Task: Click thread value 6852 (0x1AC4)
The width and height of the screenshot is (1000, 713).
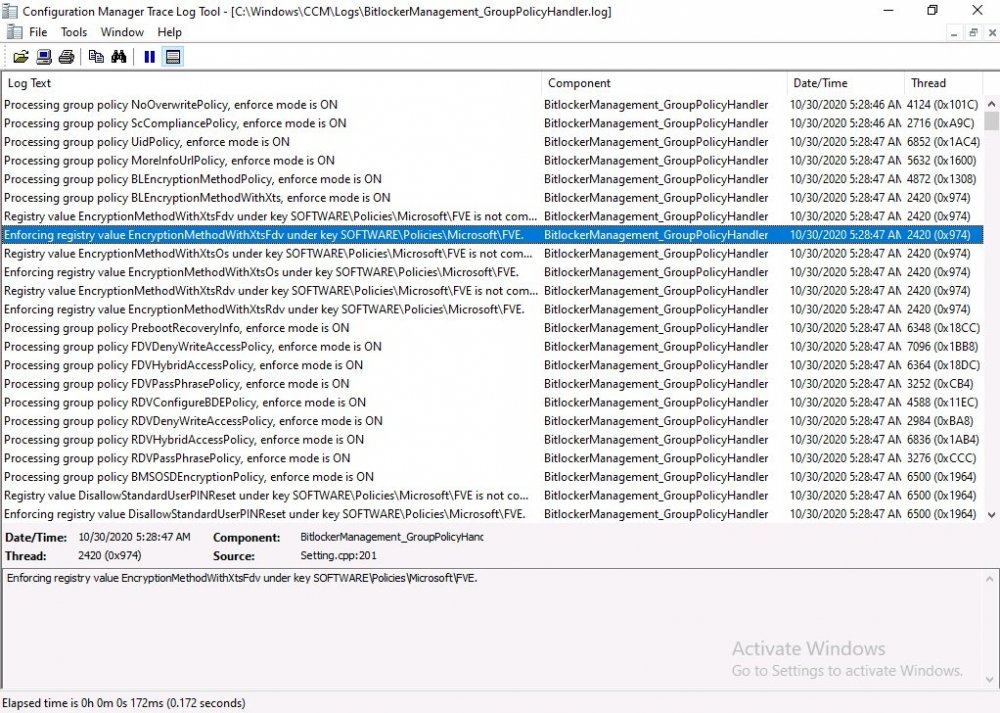Action: pyautogui.click(x=943, y=142)
